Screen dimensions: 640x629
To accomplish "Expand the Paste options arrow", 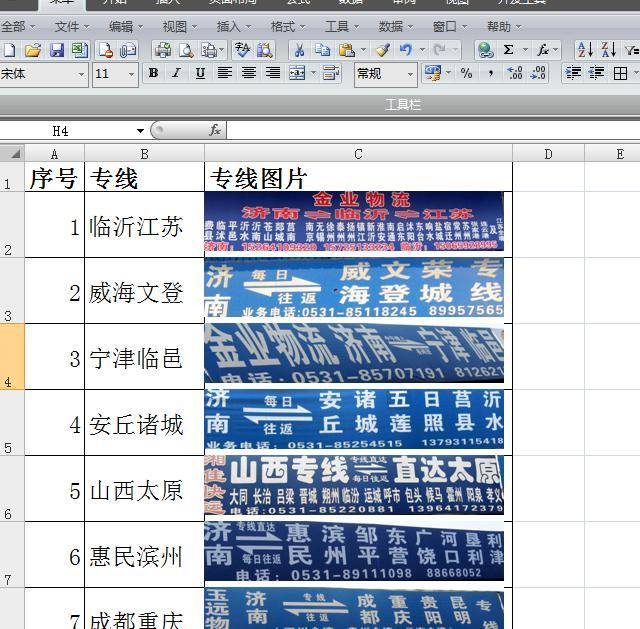I will 363,50.
